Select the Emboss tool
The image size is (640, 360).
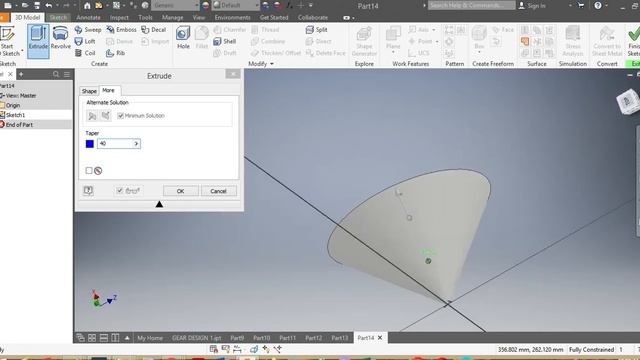[x=121, y=29]
